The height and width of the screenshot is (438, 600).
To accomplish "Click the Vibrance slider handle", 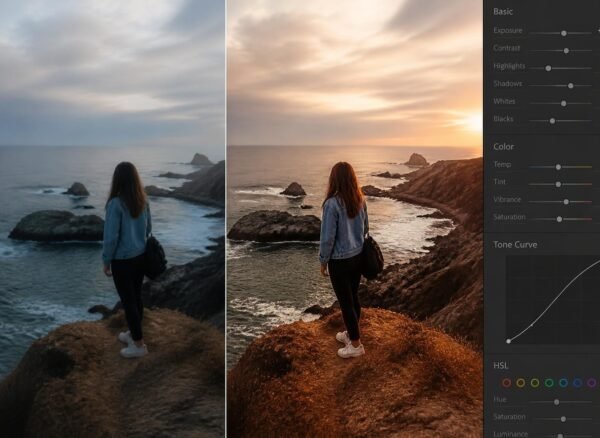I will (566, 202).
